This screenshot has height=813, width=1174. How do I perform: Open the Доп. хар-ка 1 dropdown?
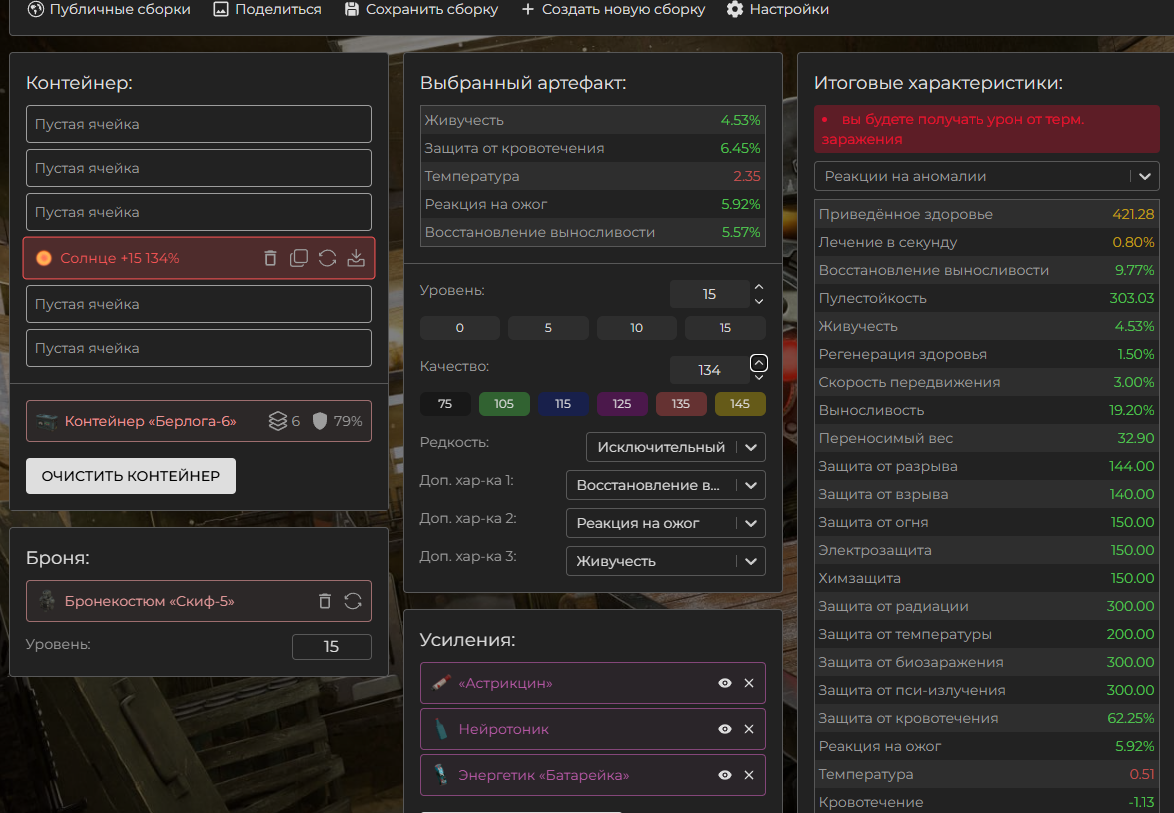666,485
